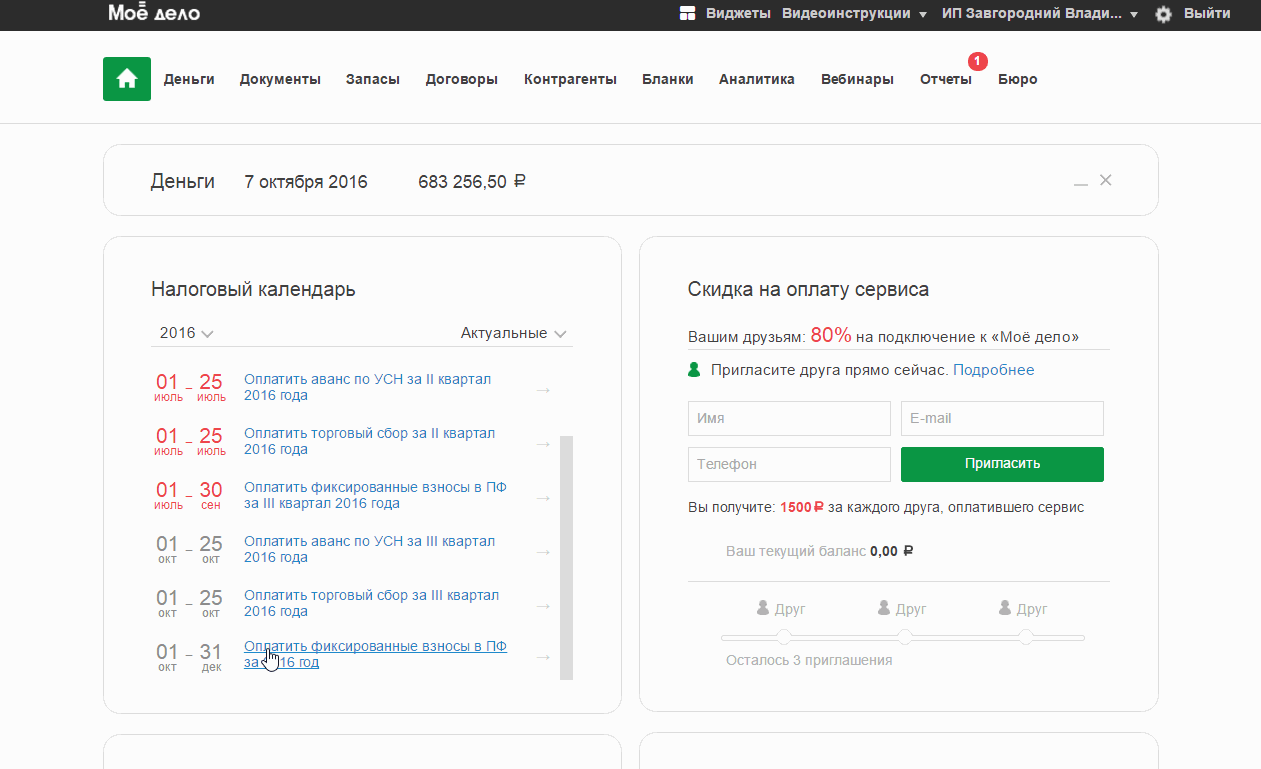
Task: Open the Вебинары menu
Action: pyautogui.click(x=857, y=79)
